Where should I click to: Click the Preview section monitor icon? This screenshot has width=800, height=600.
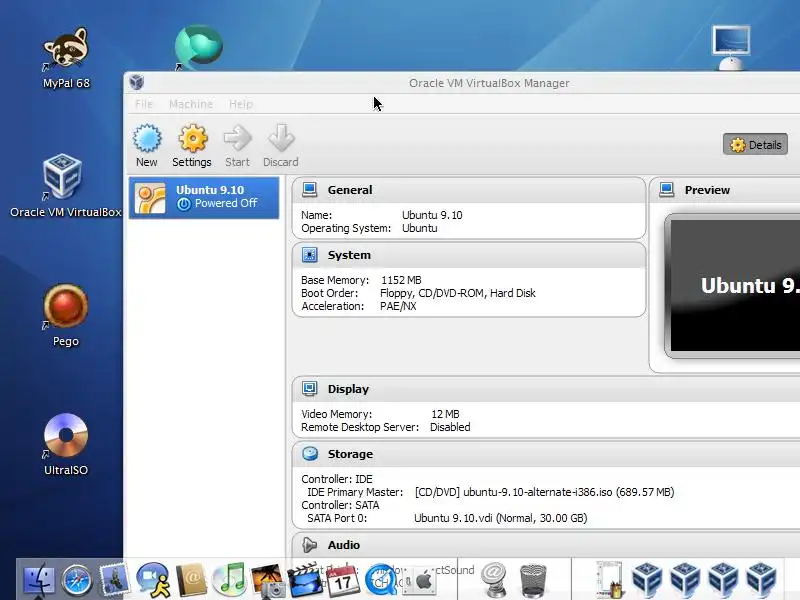point(666,190)
